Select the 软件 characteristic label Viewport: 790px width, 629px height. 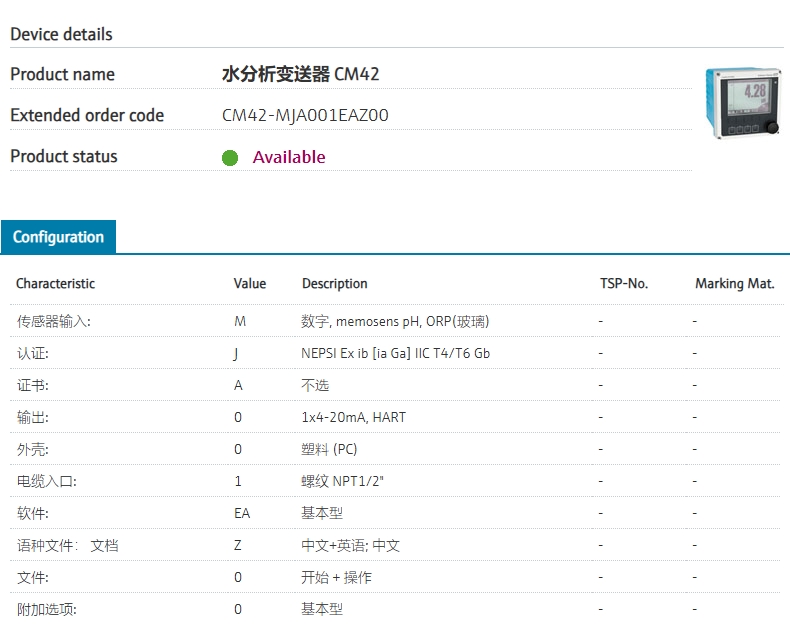(x=33, y=513)
